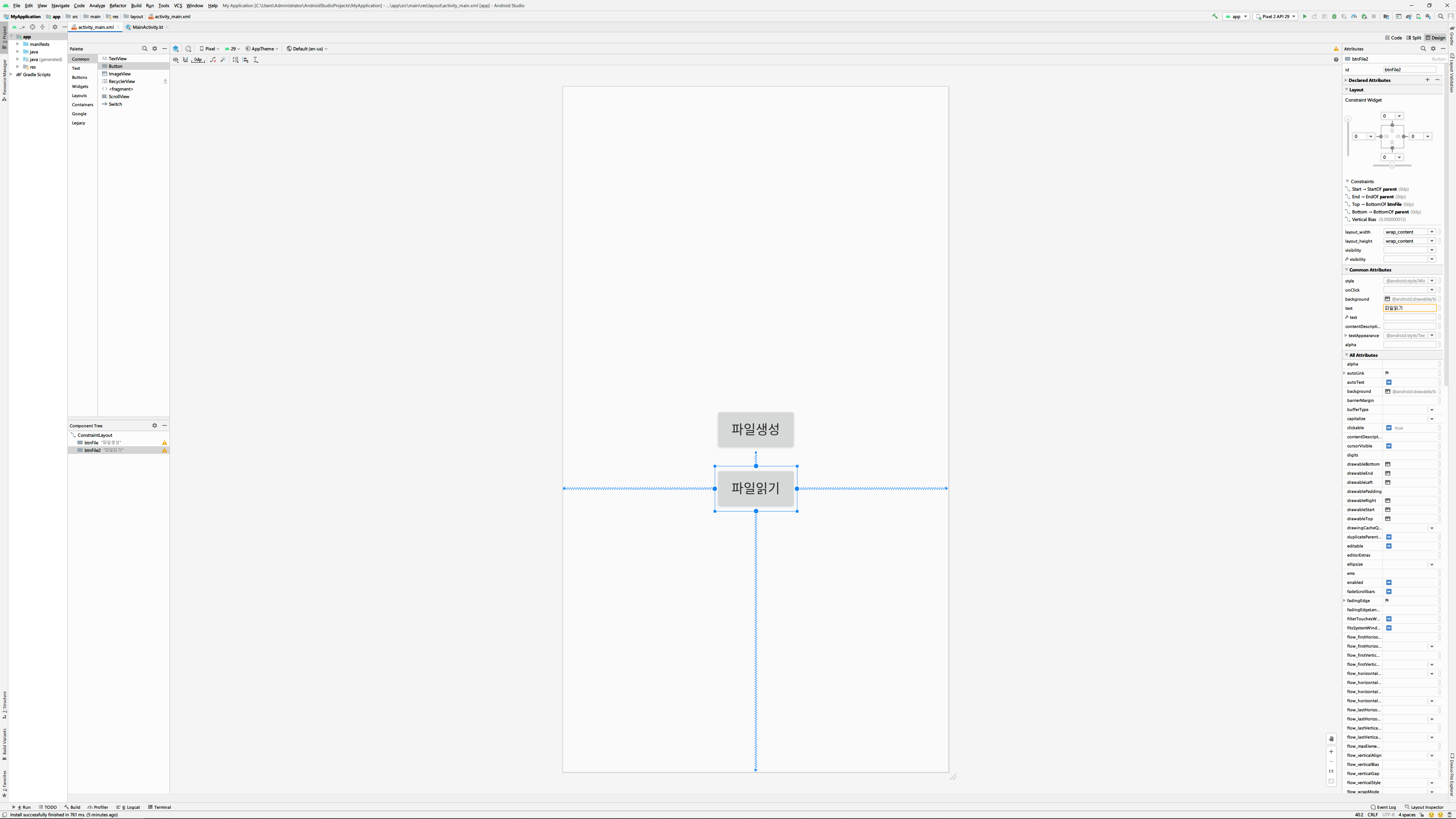Toggle the editable attribute checkbox

click(1389, 546)
